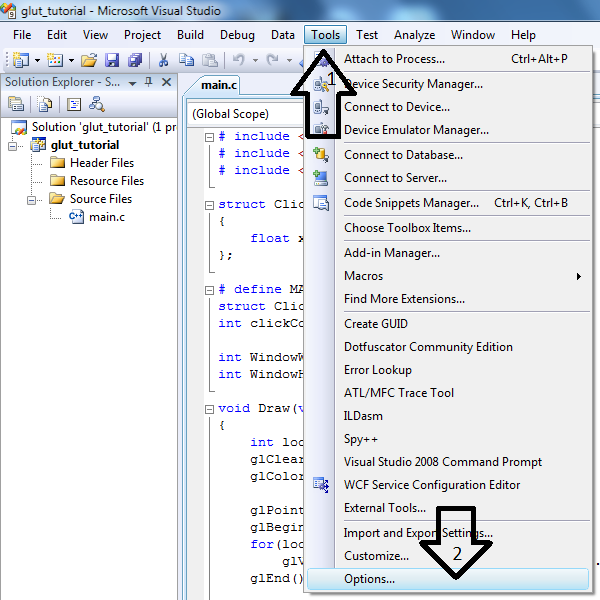Open the Help menu
The image size is (600, 600).
coord(523,35)
